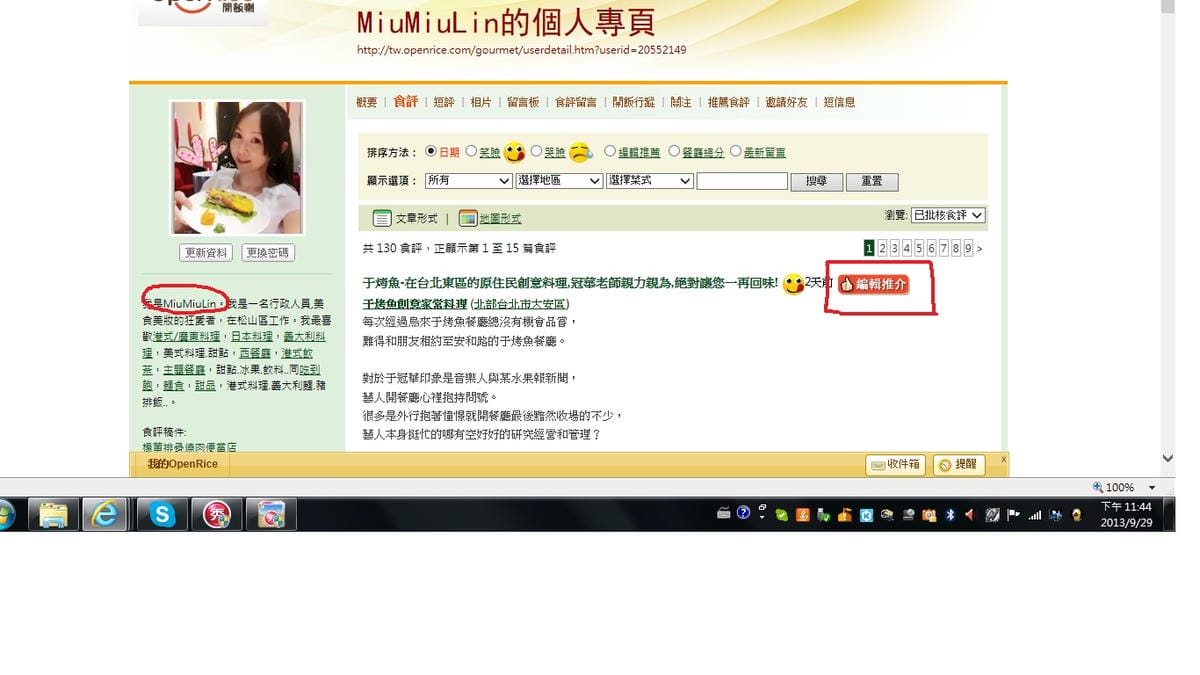Click the 更新資料 update profile button
The image size is (1200, 675).
click(205, 253)
